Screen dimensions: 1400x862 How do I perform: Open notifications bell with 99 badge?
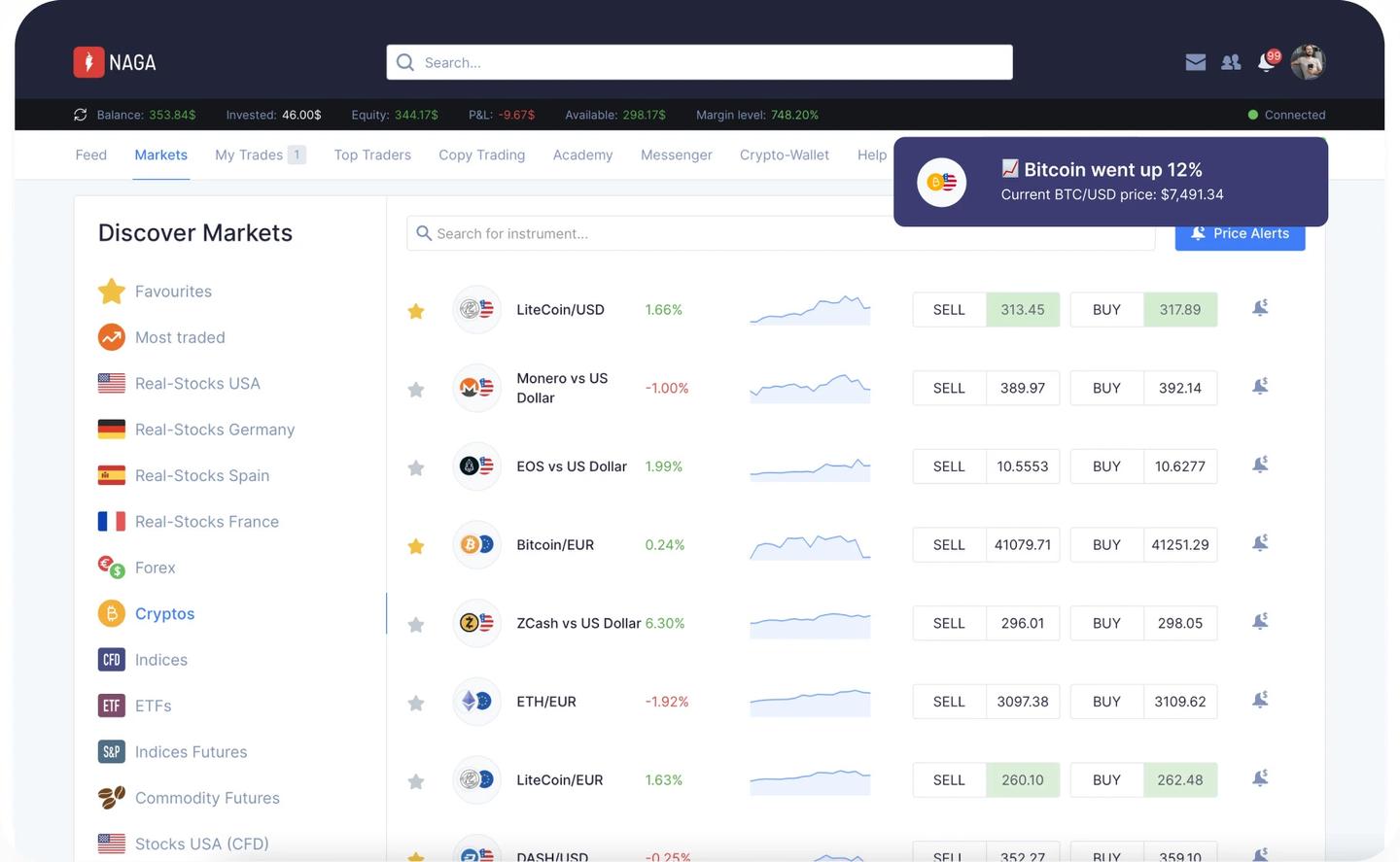pos(1266,62)
